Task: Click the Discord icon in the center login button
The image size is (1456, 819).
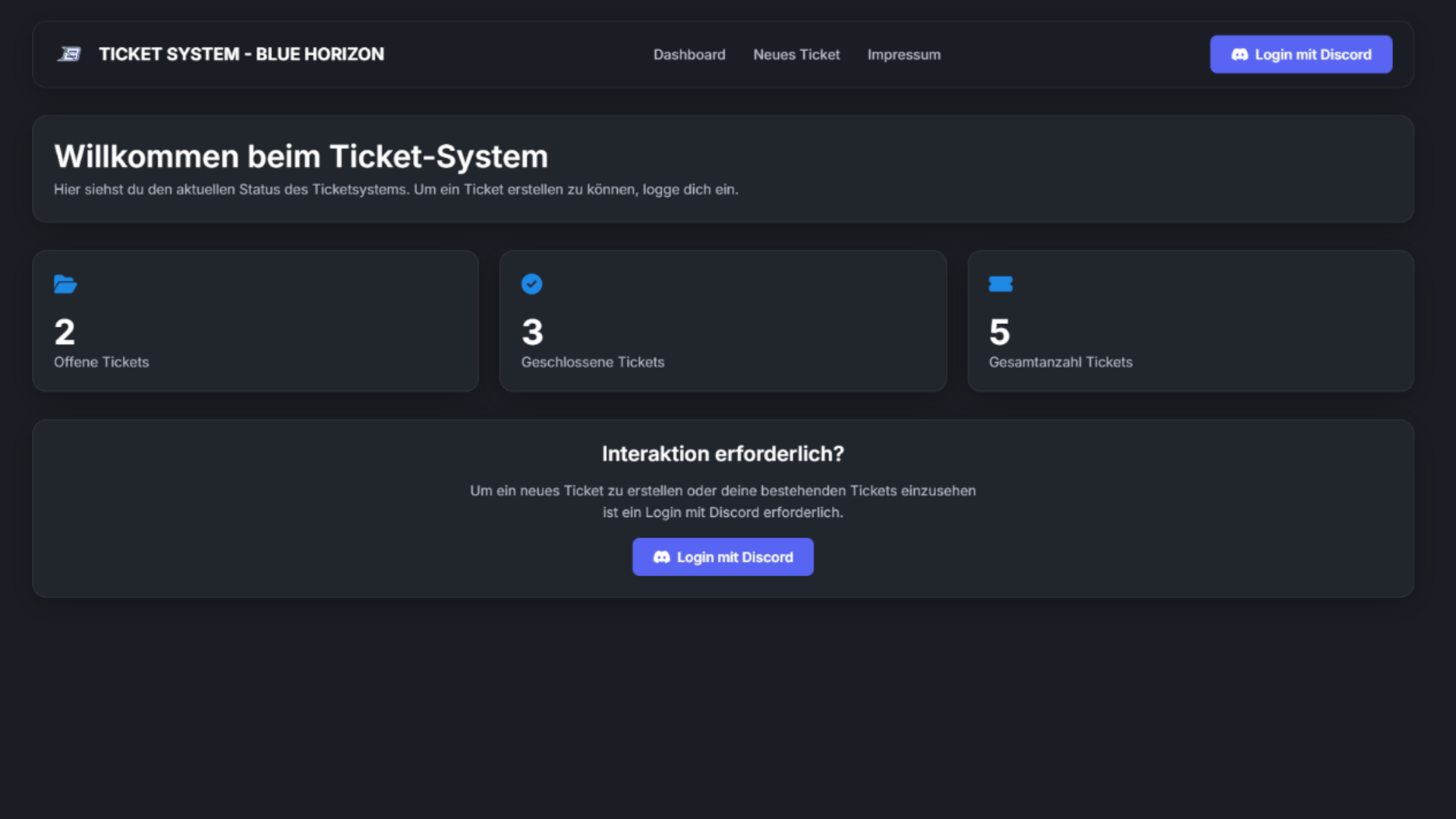Action: 661,557
